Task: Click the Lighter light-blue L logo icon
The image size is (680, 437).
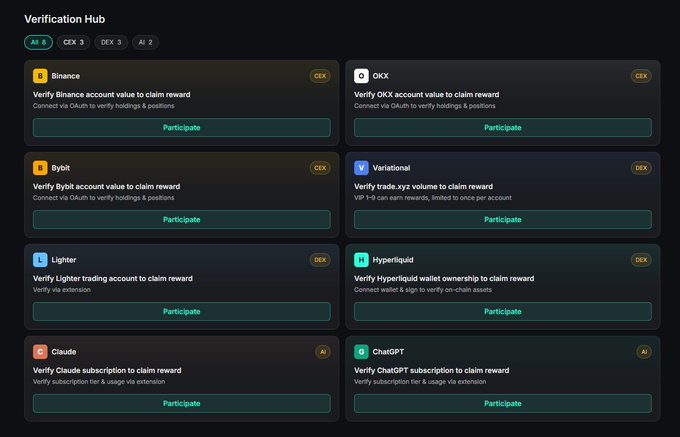Action: (40, 260)
